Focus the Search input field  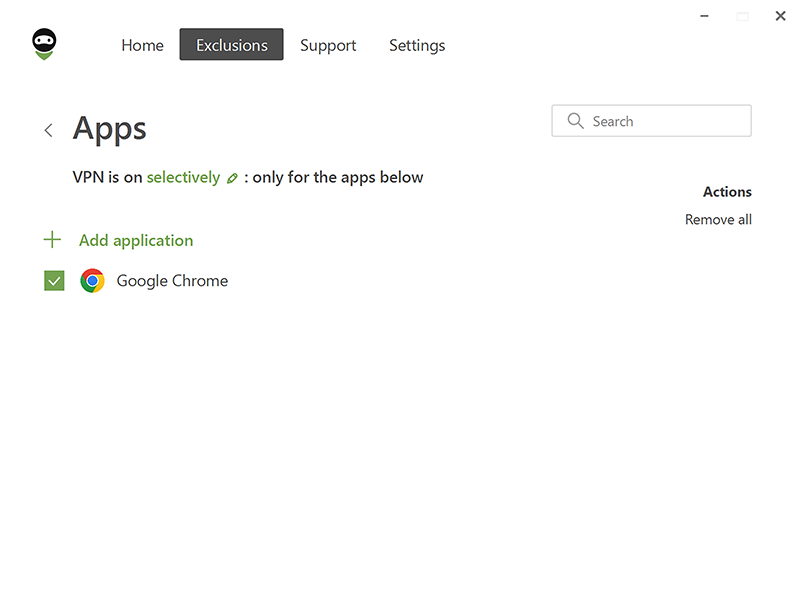point(651,121)
